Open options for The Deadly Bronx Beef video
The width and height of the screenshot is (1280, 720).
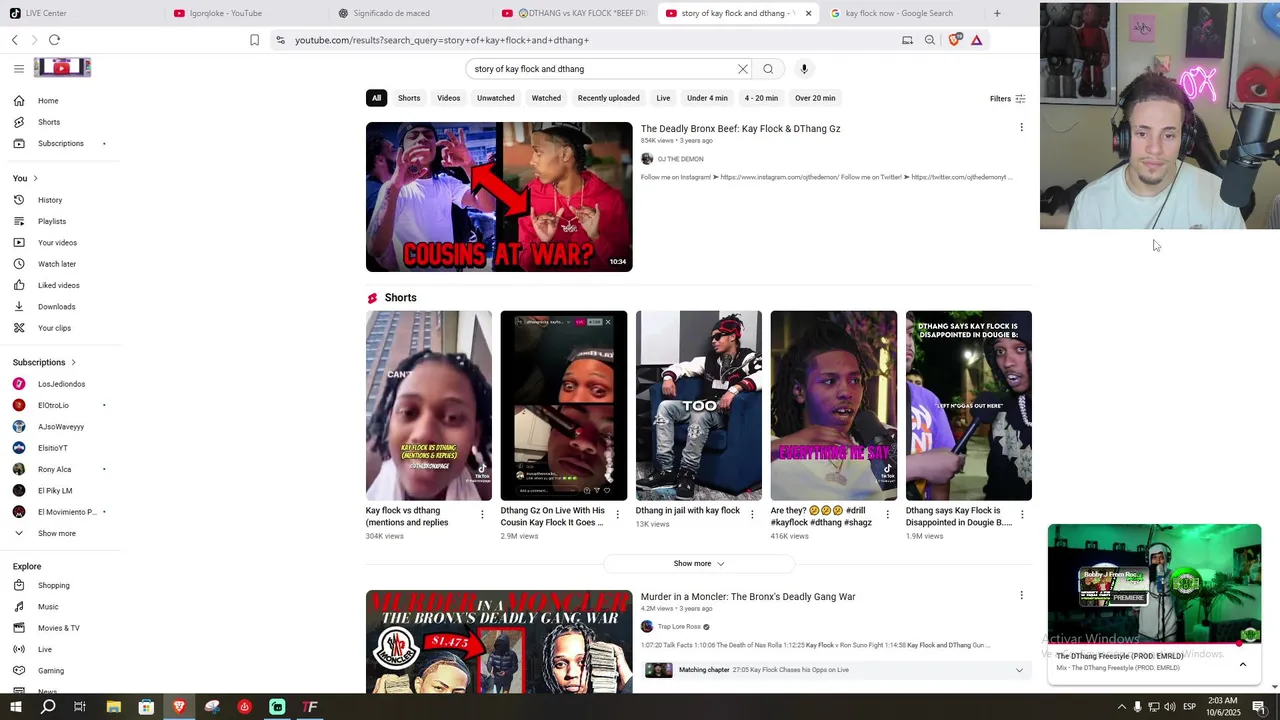1021,128
